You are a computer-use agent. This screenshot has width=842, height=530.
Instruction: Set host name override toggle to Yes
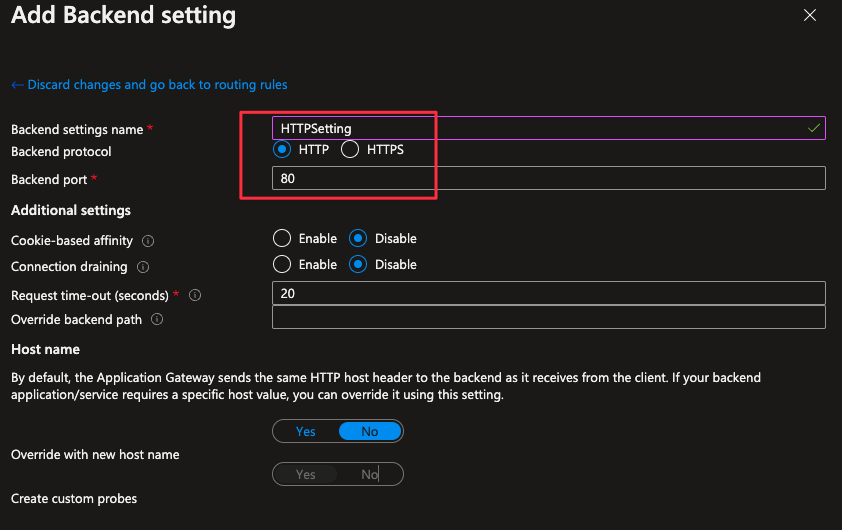pyautogui.click(x=306, y=432)
